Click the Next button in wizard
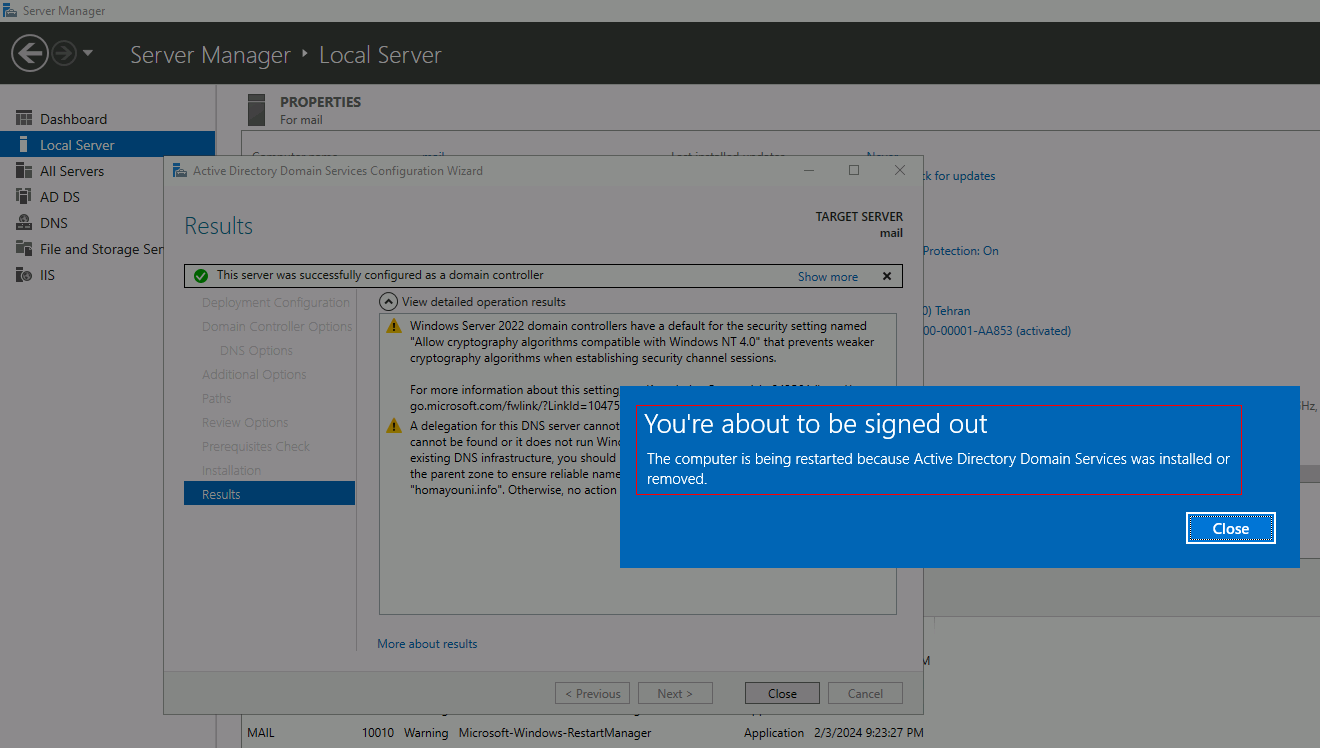This screenshot has width=1320, height=748. [675, 693]
